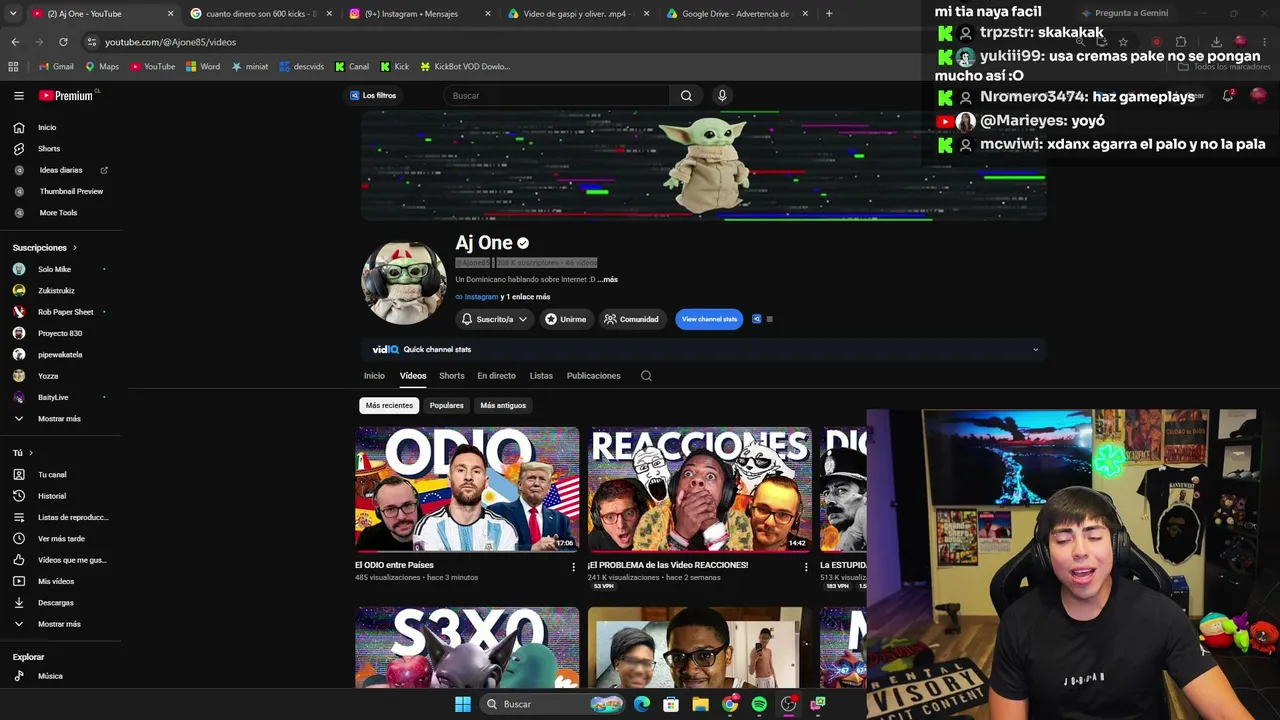The image size is (1280, 720).
Task: Switch to the Instagram Mensajes browser tab
Action: (x=419, y=14)
